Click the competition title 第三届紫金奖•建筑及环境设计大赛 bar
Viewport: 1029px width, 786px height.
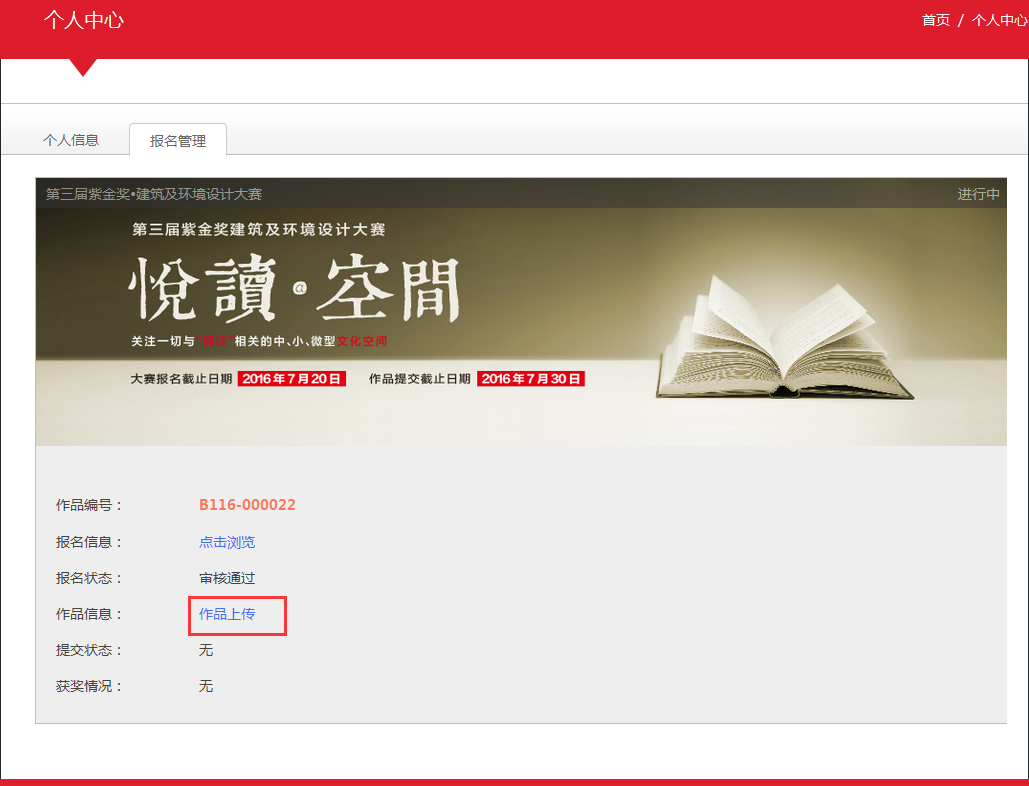[154, 194]
